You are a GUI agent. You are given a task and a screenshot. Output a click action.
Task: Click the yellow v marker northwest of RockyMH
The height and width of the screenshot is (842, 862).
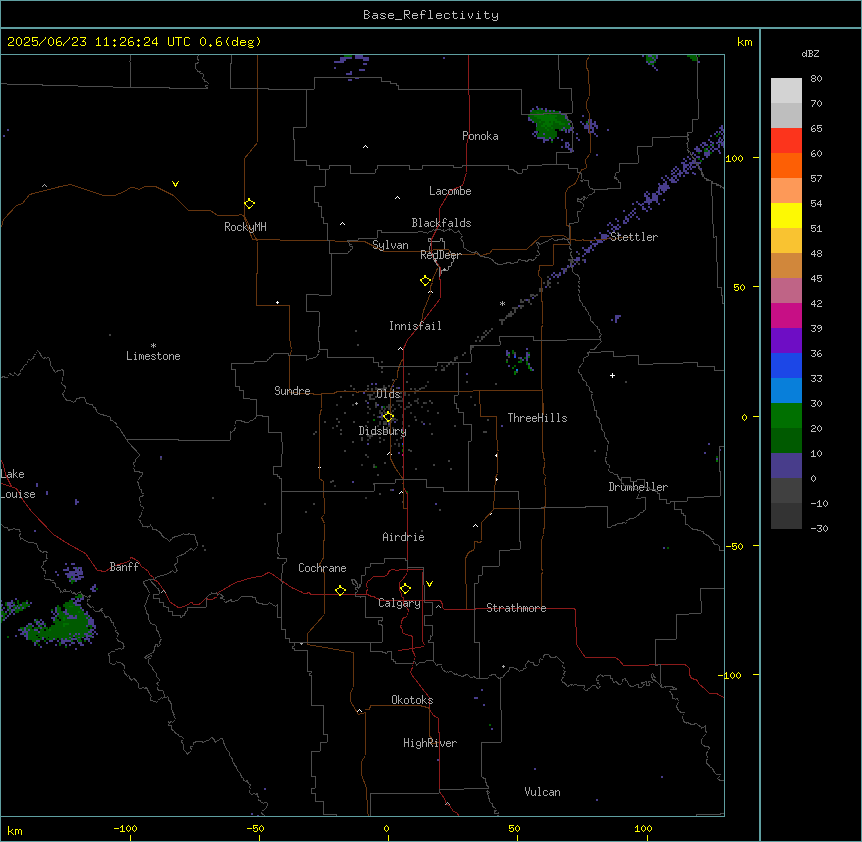(x=175, y=184)
